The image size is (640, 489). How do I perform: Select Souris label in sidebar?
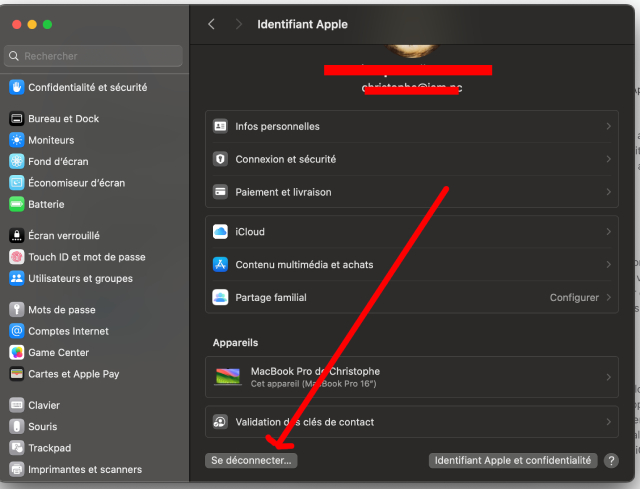tap(43, 427)
